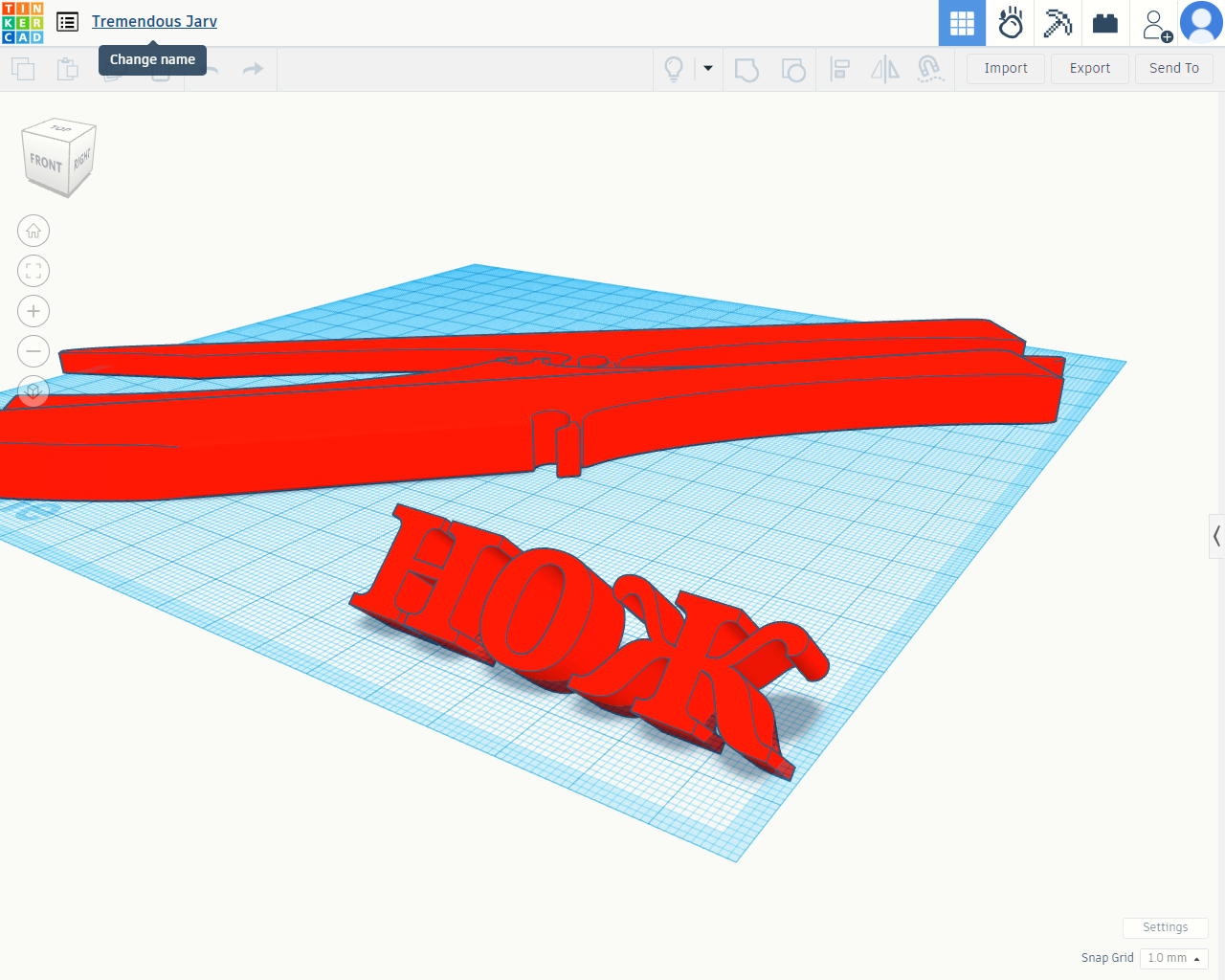Viewport: 1225px width, 980px height.
Task: Select the 3D design grid view tab
Action: coord(962,23)
